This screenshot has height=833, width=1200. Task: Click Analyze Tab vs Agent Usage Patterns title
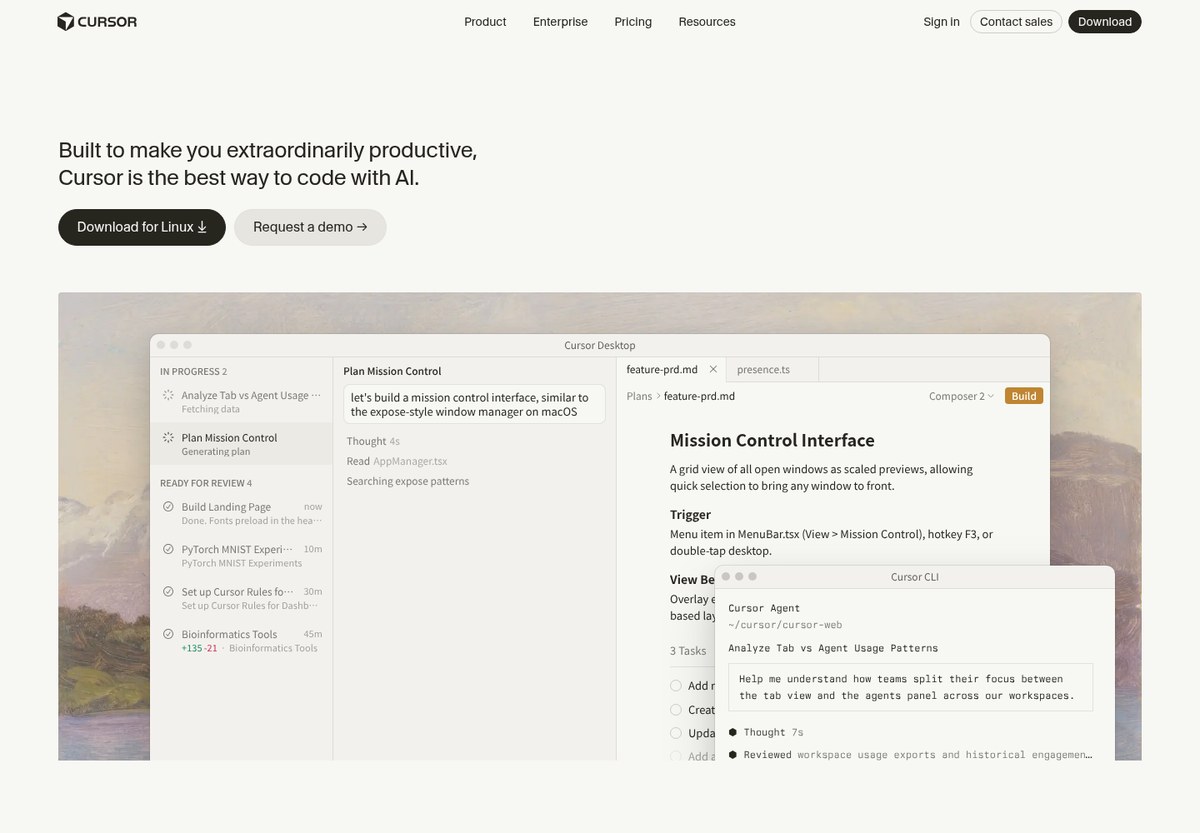pos(833,647)
